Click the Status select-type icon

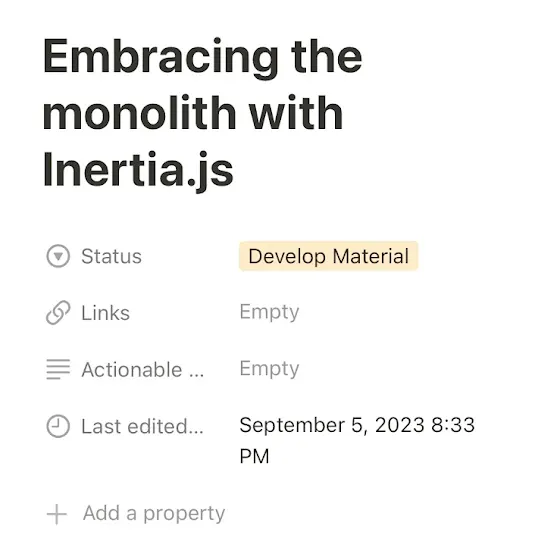(x=58, y=256)
